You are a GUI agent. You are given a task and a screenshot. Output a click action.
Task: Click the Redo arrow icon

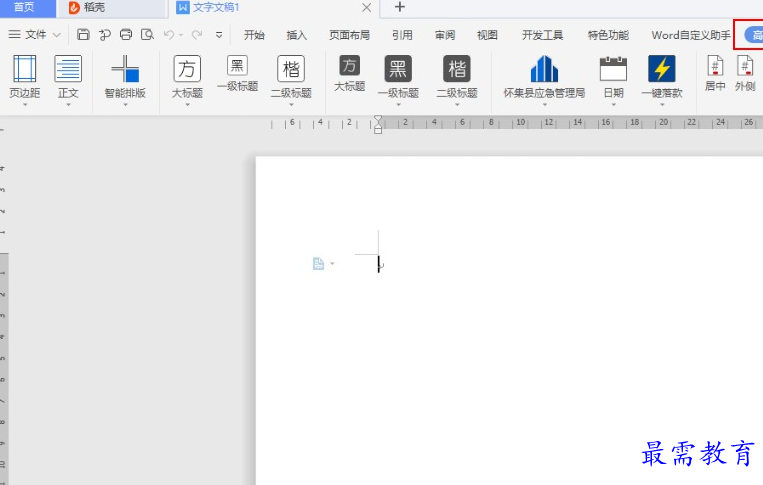tap(197, 35)
